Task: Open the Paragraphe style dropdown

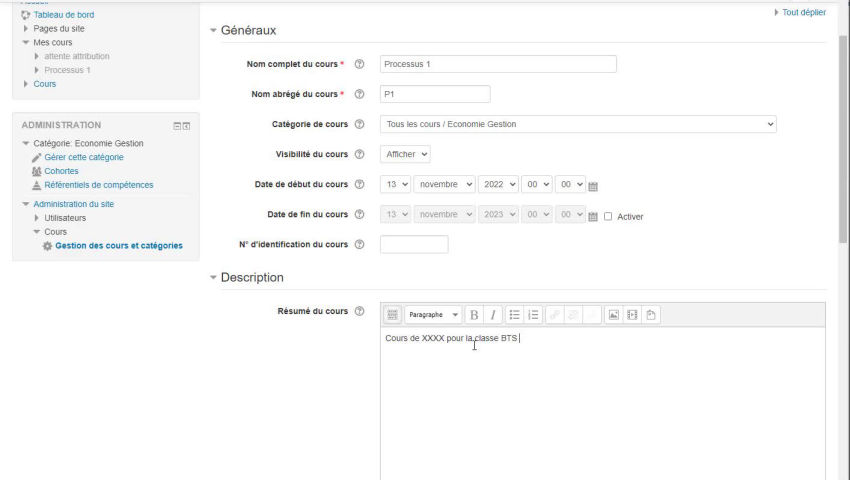Action: click(x=433, y=315)
